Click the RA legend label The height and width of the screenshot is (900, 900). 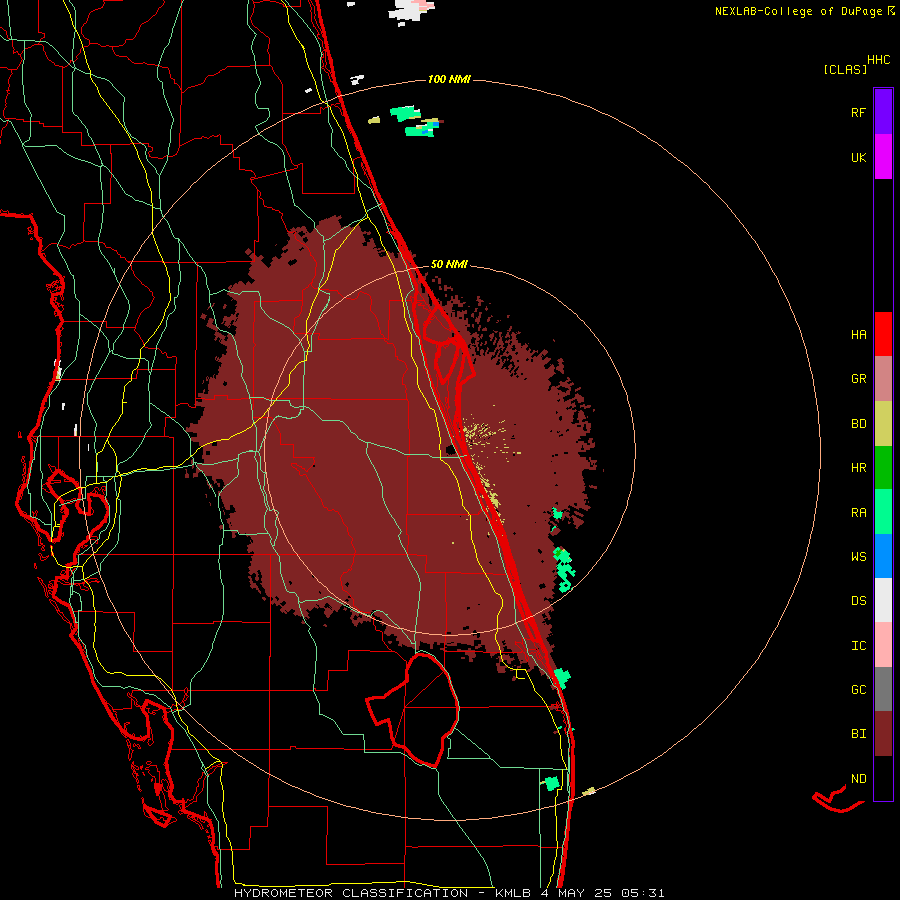click(858, 512)
